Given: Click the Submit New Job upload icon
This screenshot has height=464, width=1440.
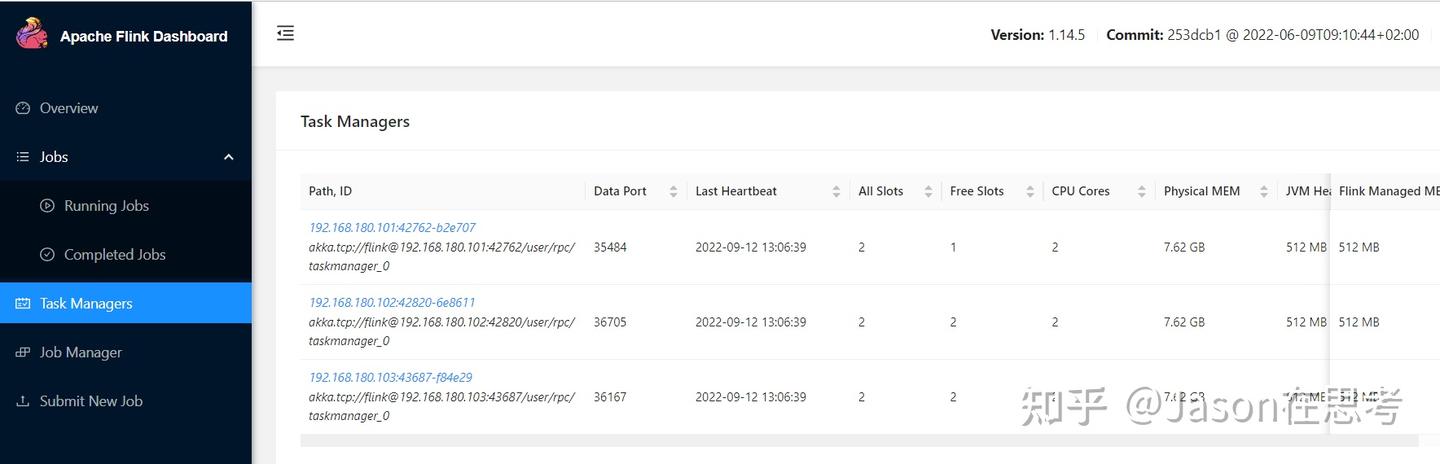Looking at the screenshot, I should point(23,402).
